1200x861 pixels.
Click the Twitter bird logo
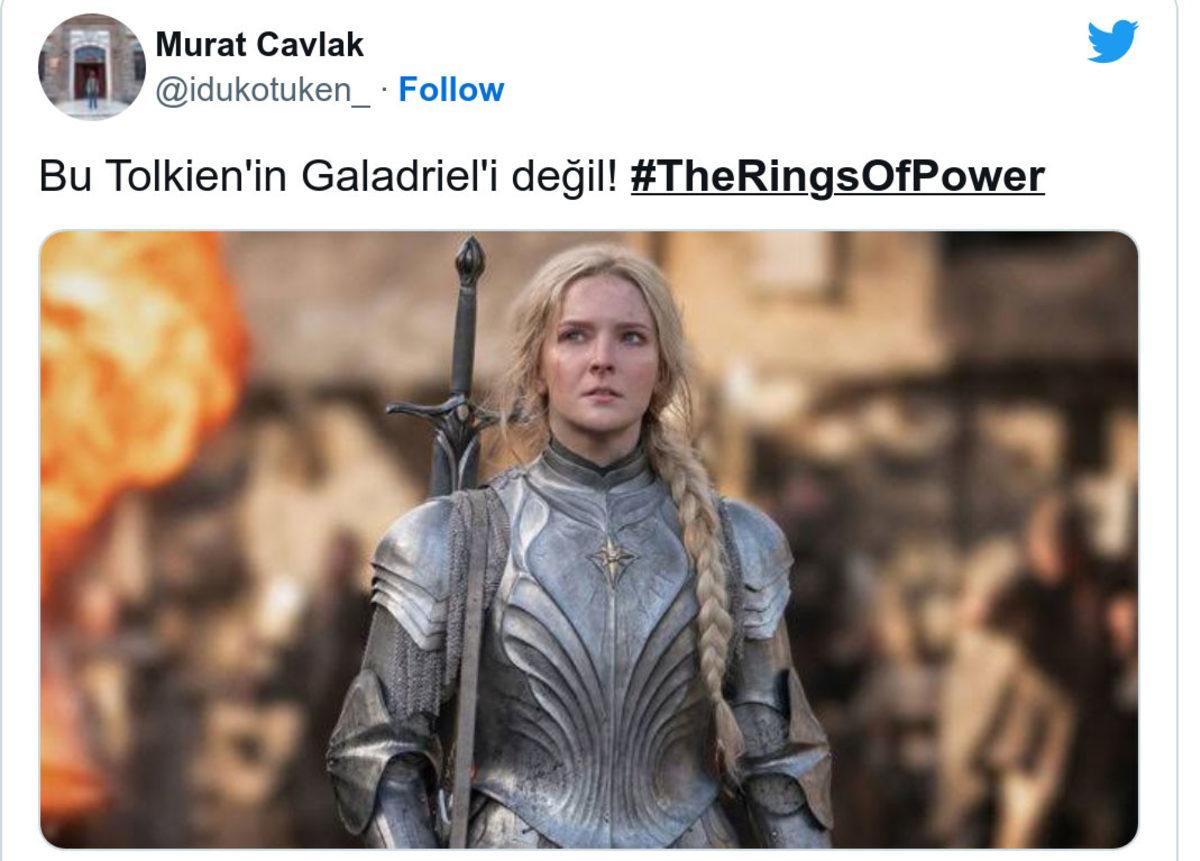[x=1112, y=42]
